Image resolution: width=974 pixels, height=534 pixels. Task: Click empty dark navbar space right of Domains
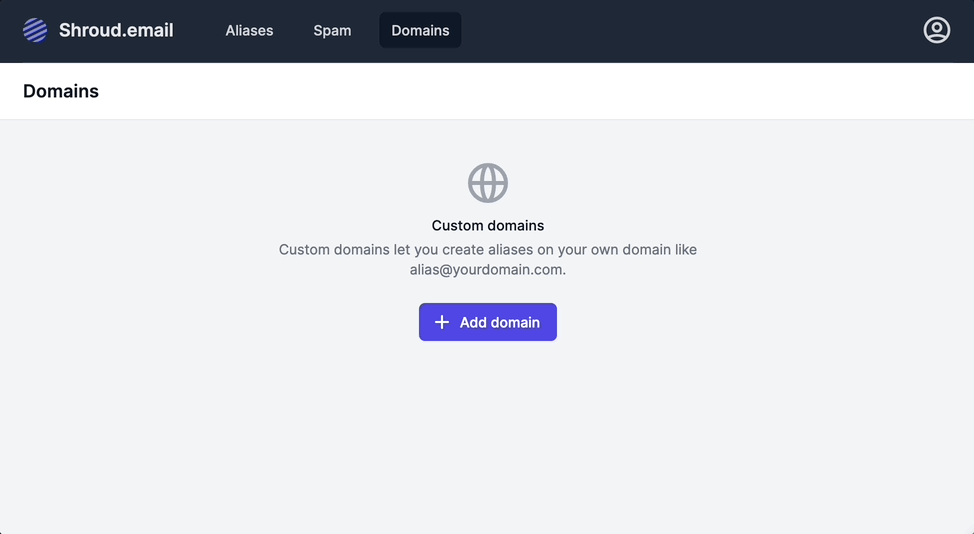point(680,30)
